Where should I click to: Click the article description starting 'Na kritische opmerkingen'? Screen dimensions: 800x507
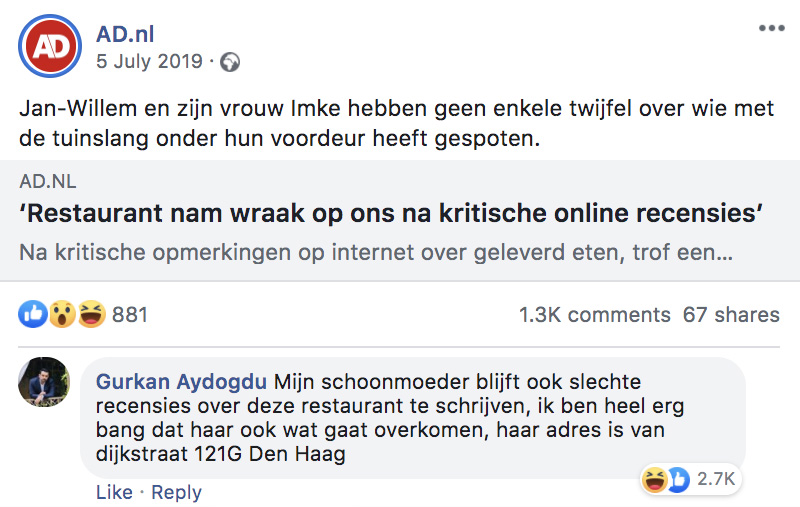(x=375, y=252)
